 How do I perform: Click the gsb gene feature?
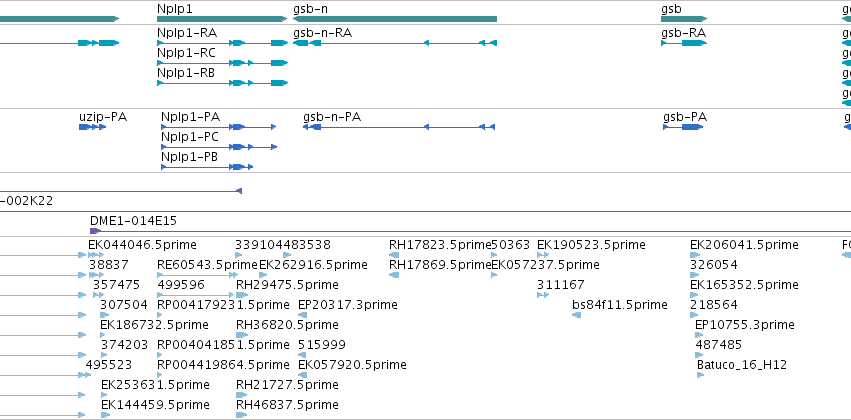tap(684, 19)
